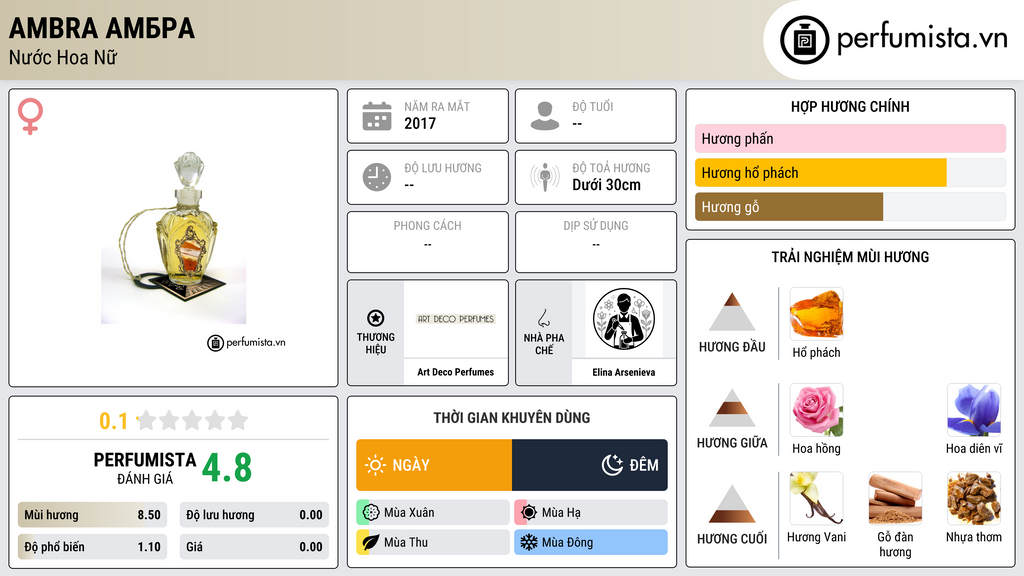Select the Mùa Hạ season tile
Screen dimensions: 1024x576
(x=591, y=512)
